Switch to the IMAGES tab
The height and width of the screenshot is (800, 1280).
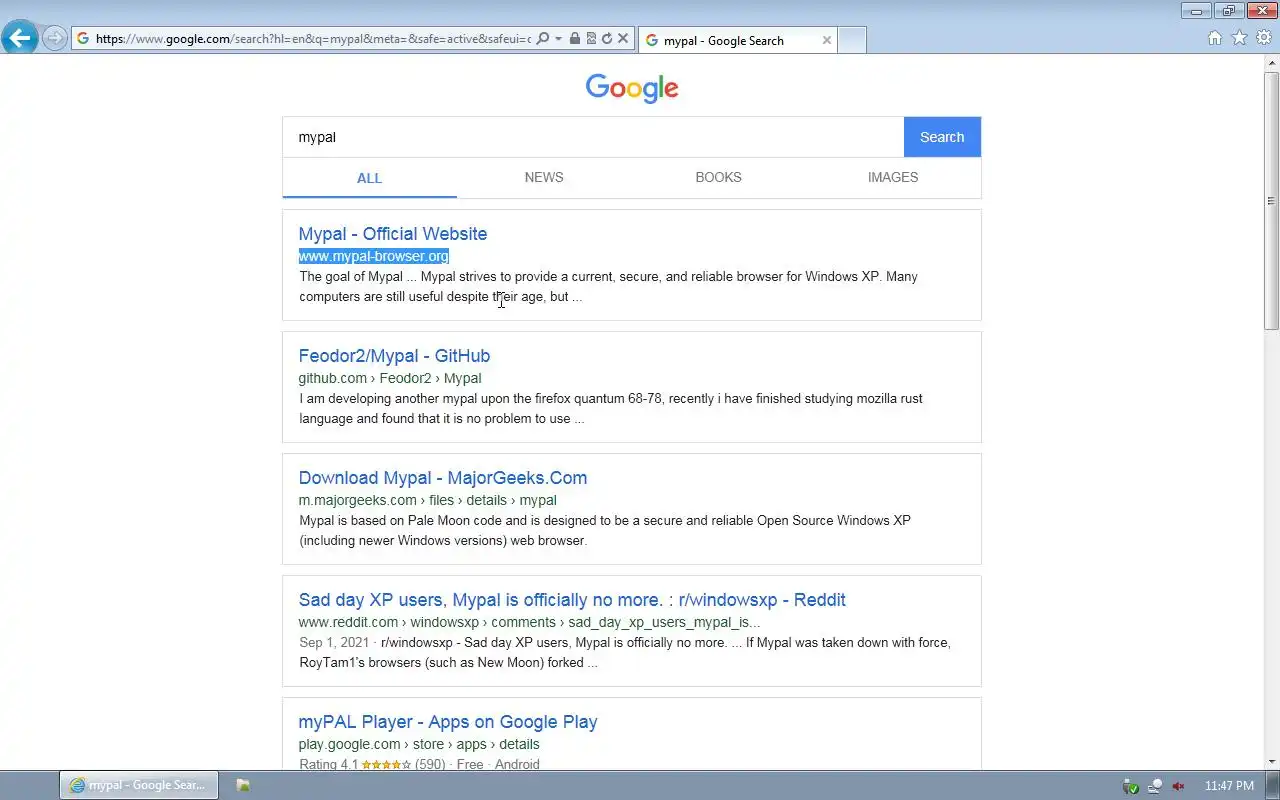[893, 177]
